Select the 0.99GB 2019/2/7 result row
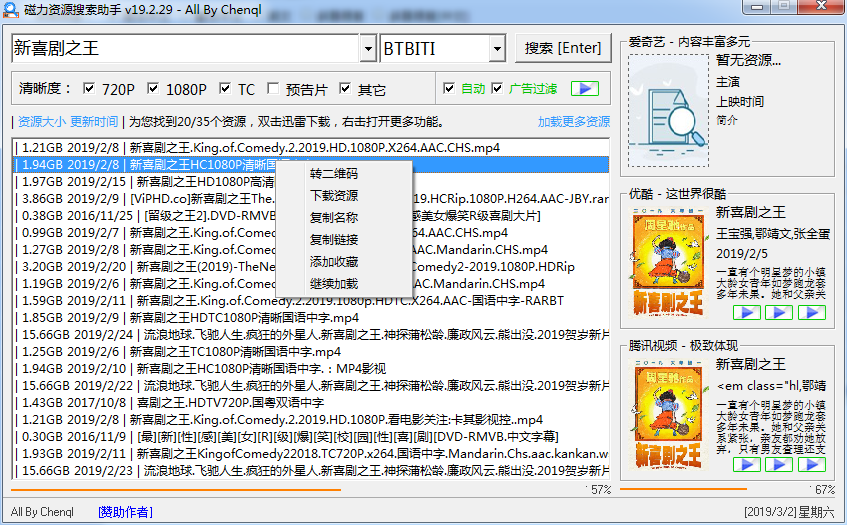This screenshot has height=525, width=847. point(311,233)
